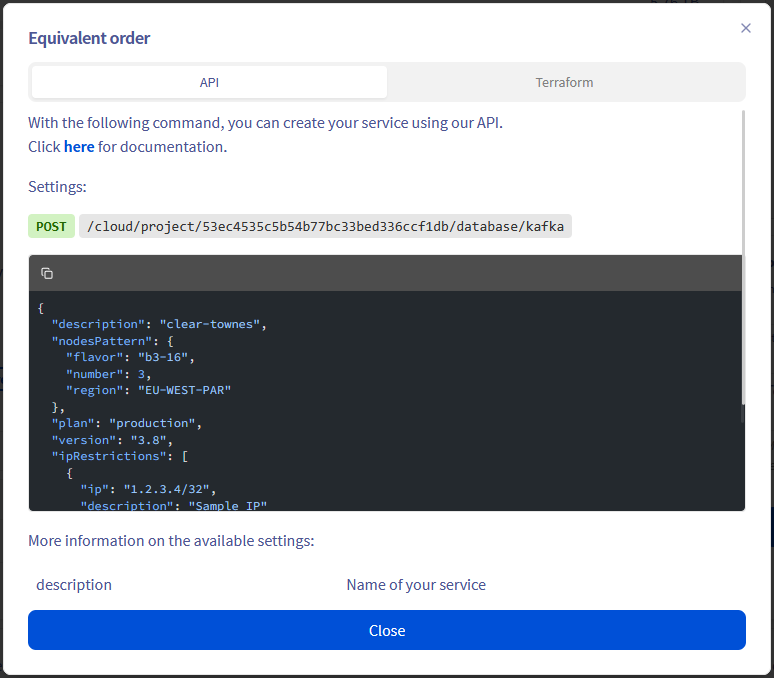
Task: Click the "clear-townes" description value
Action: coord(213,324)
